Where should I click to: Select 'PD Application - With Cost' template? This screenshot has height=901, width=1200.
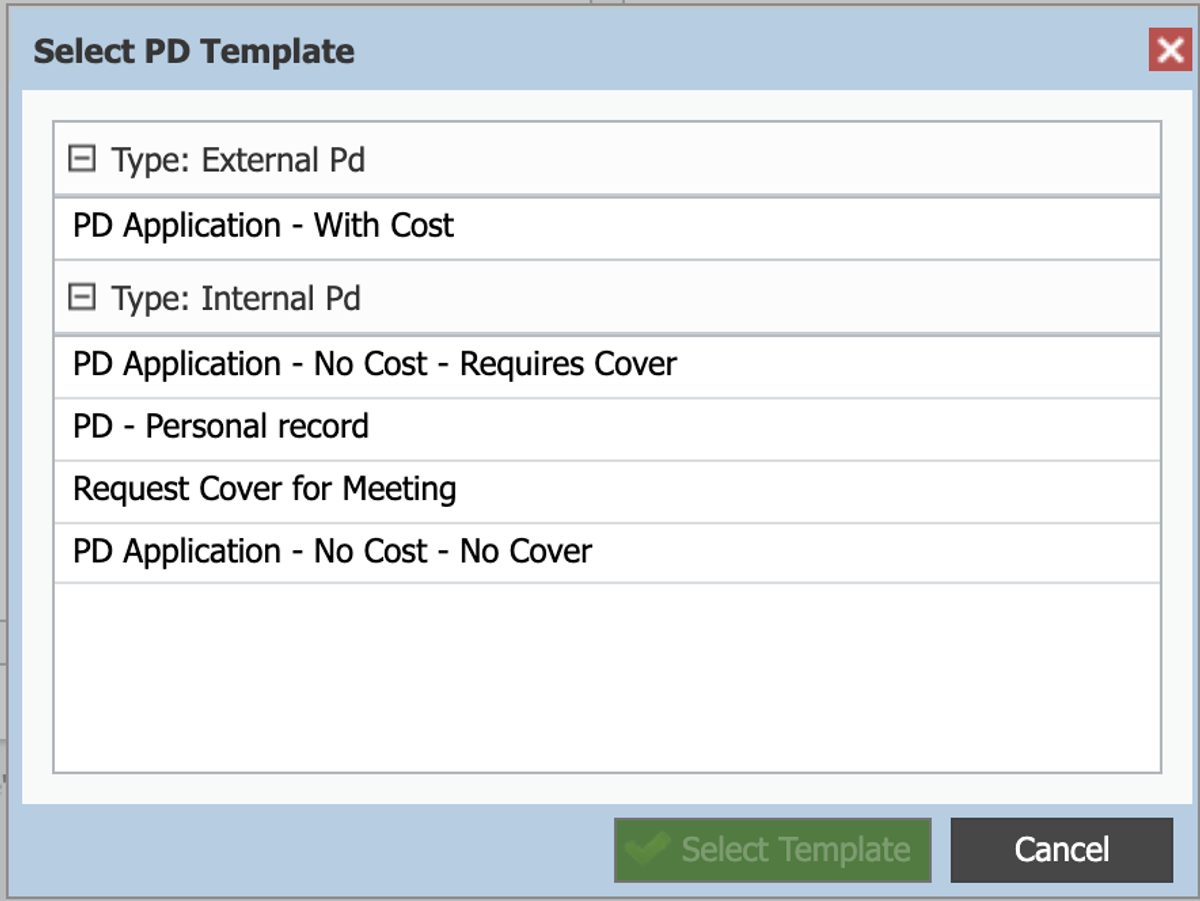coord(263,226)
